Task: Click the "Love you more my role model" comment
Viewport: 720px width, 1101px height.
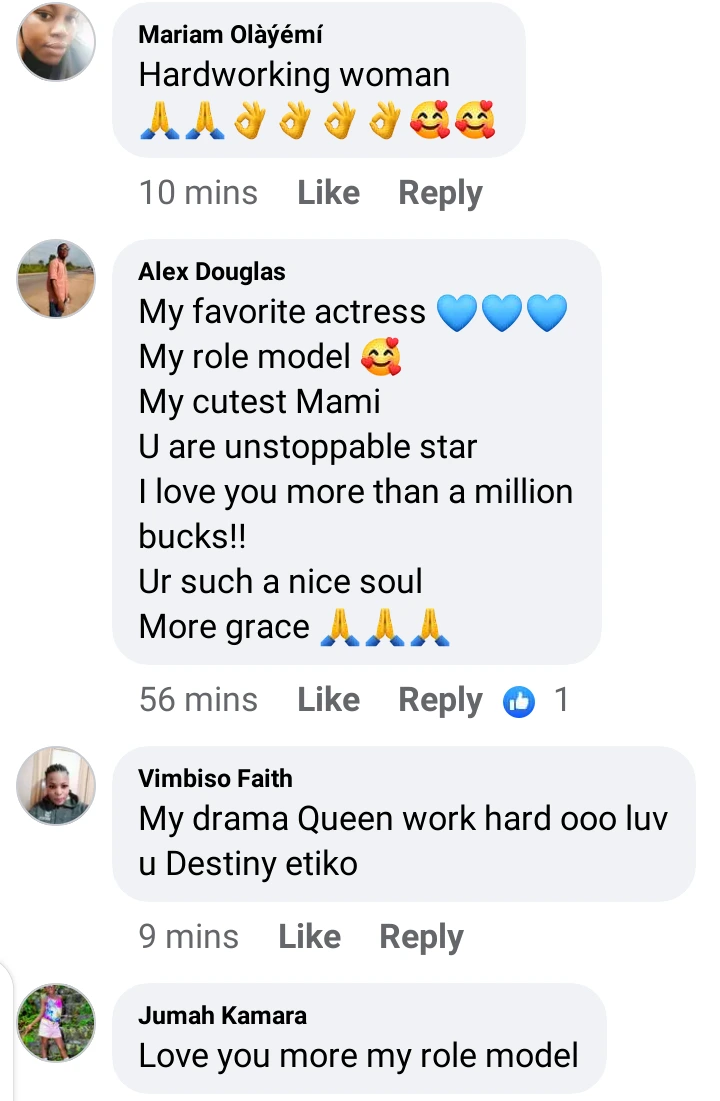Action: click(359, 1056)
